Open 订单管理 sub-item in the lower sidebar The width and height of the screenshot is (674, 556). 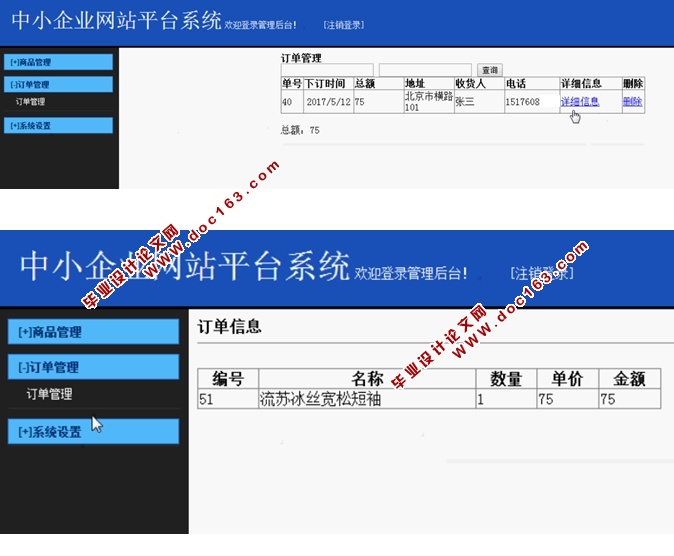tap(49, 394)
